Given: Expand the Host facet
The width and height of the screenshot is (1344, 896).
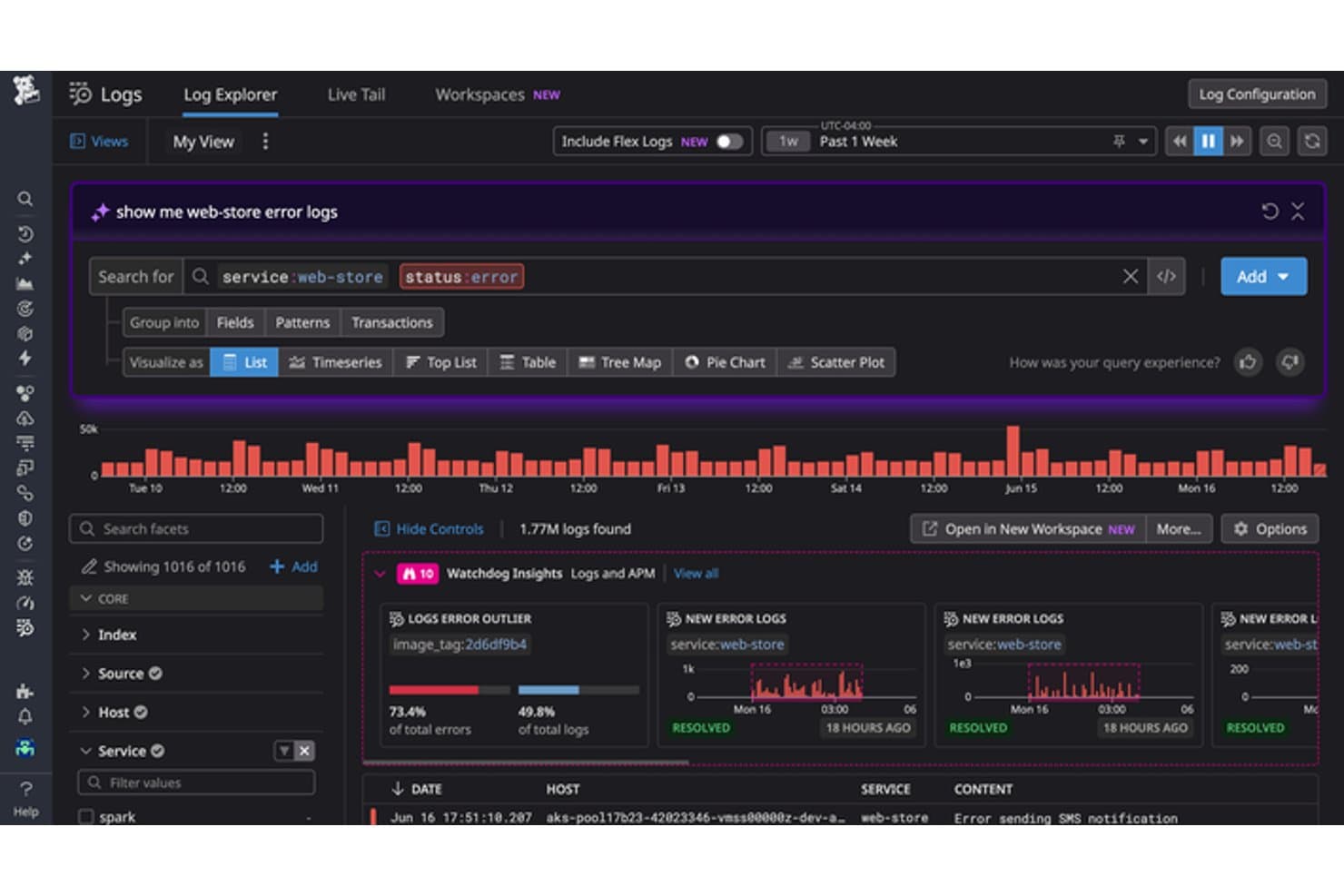Looking at the screenshot, I should point(85,713).
